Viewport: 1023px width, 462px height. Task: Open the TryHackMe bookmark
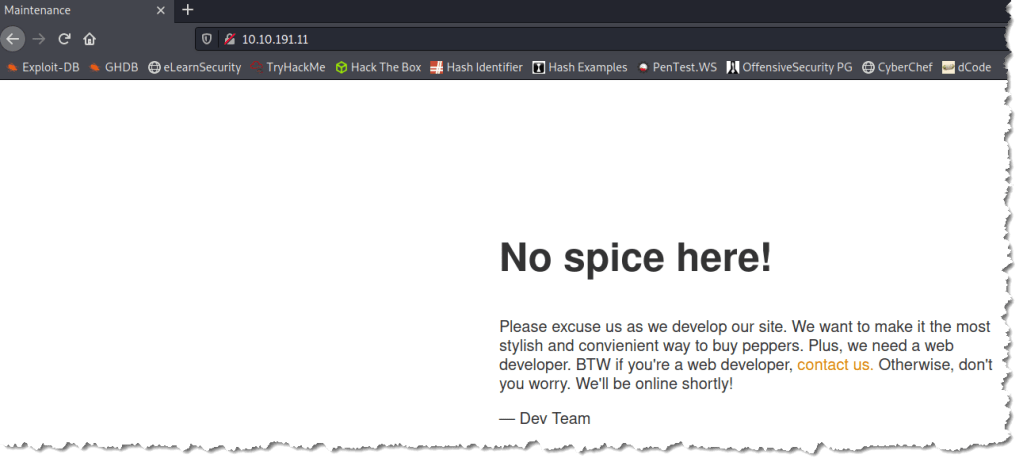coord(288,68)
